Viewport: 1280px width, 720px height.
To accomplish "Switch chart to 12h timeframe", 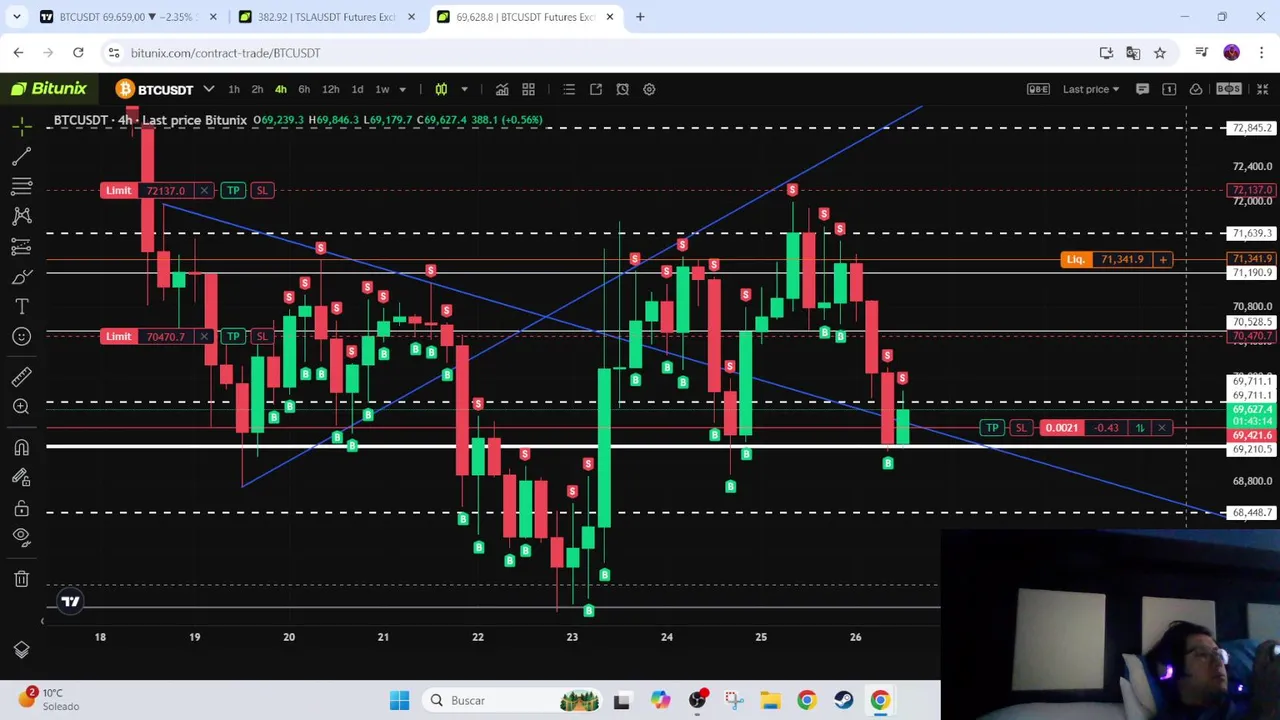I will 330,89.
